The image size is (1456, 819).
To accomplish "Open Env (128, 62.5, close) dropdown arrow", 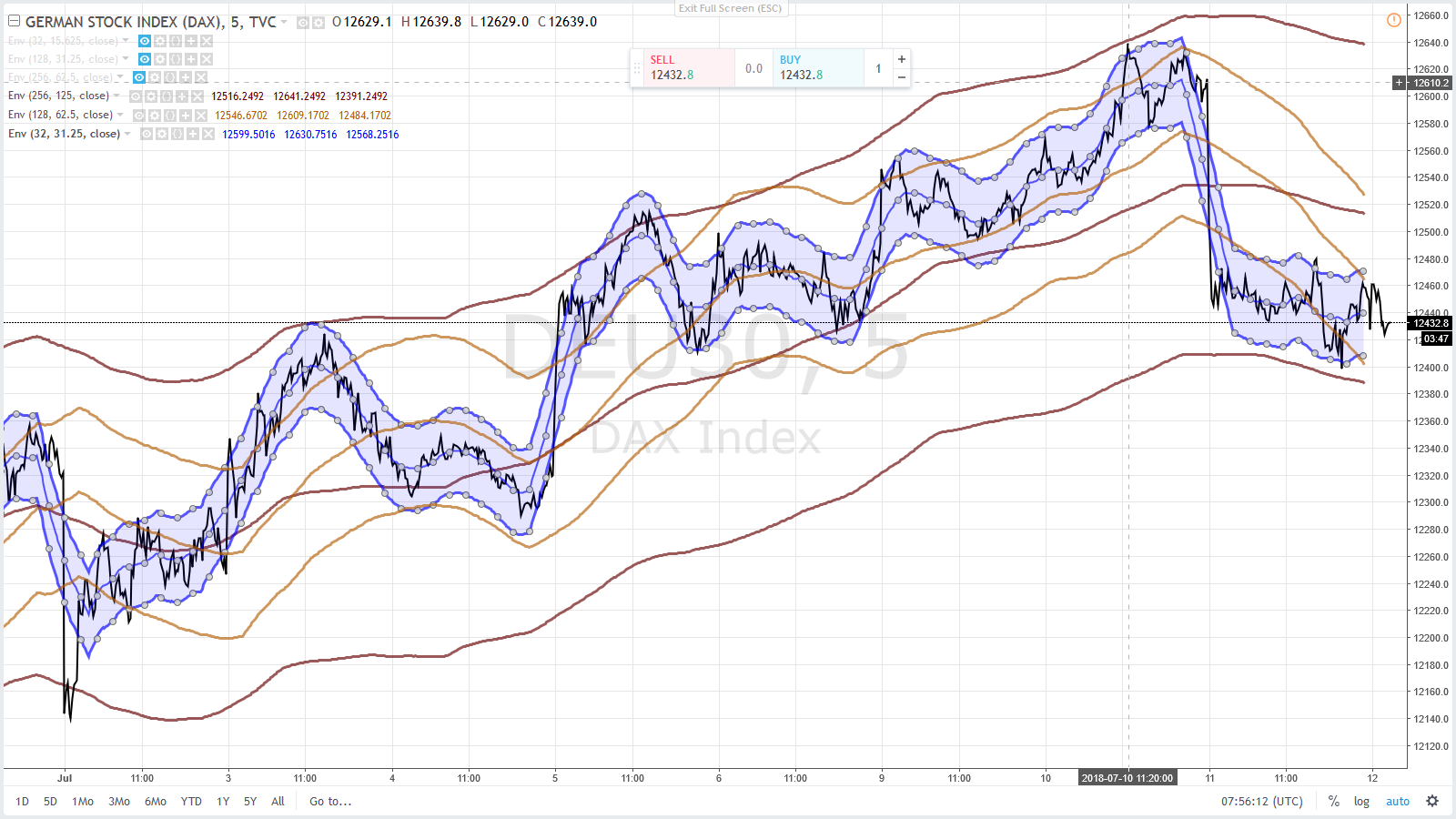I will (120, 115).
